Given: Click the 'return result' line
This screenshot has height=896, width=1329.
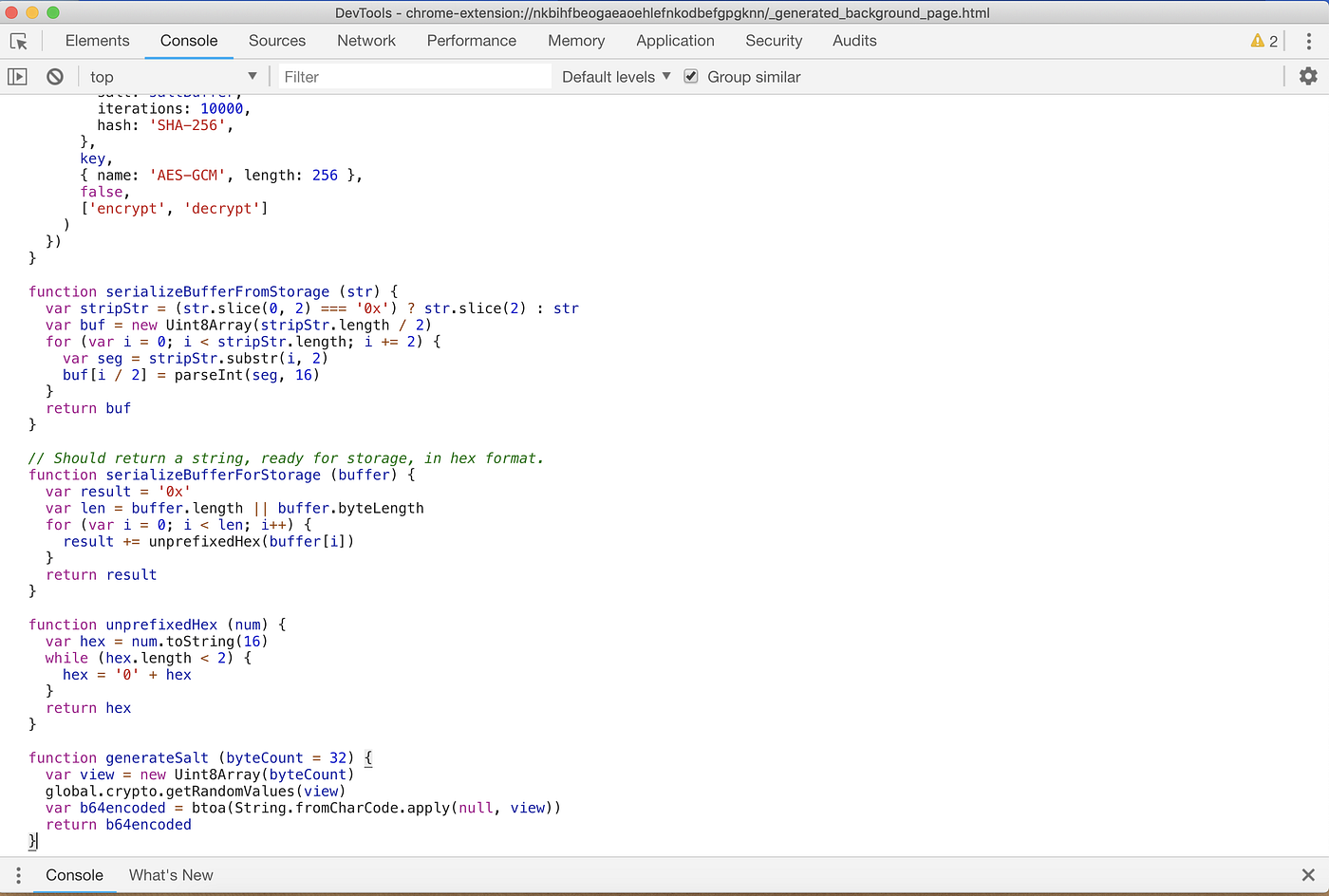Looking at the screenshot, I should coord(102,575).
